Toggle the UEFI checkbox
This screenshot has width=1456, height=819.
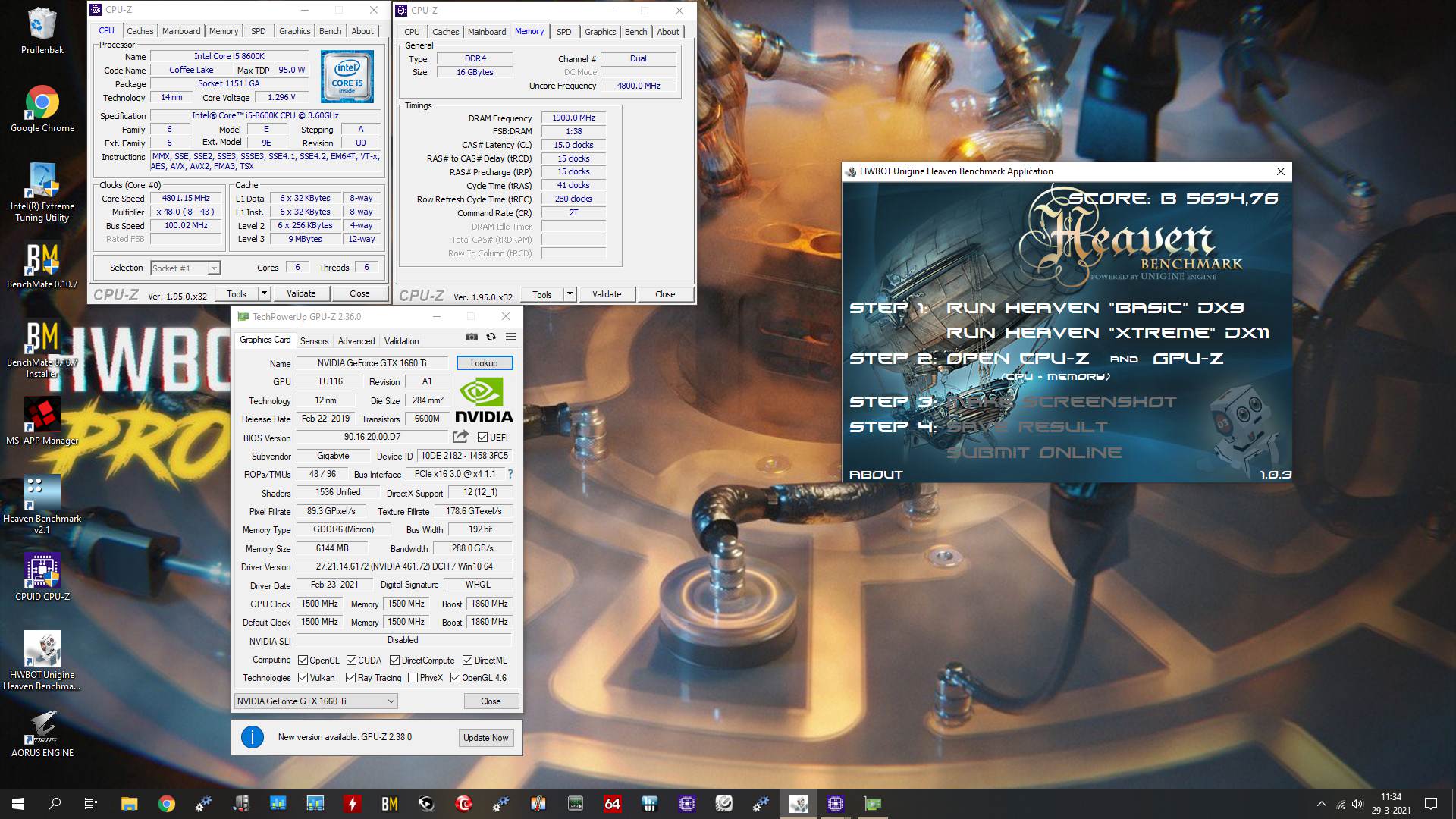click(x=482, y=438)
